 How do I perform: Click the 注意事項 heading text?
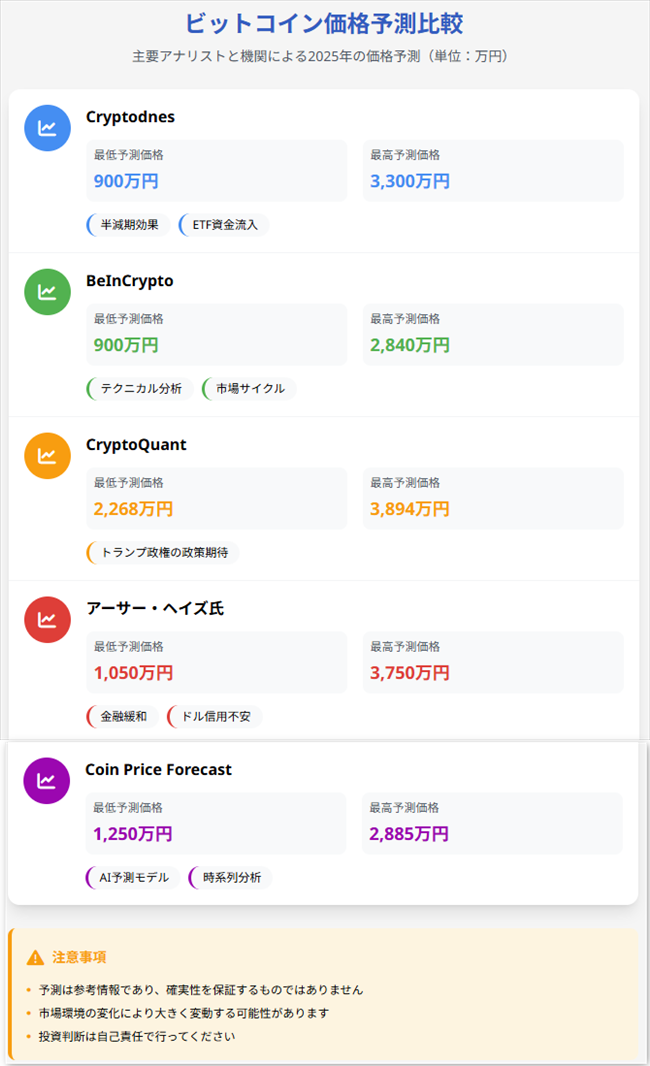point(80,957)
